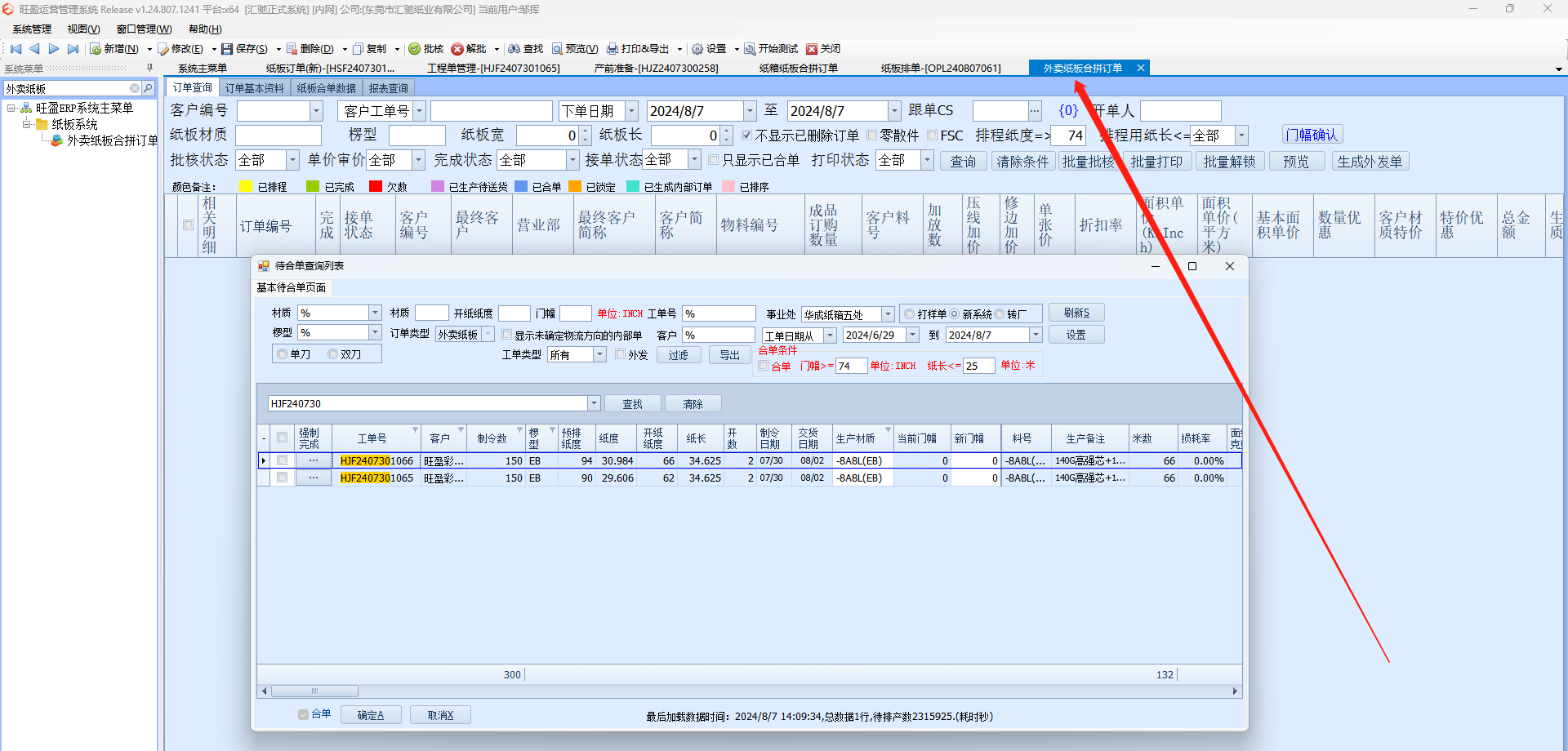This screenshot has width=1568, height=751.
Task: Click the 预览(V) preview icon
Action: click(557, 49)
